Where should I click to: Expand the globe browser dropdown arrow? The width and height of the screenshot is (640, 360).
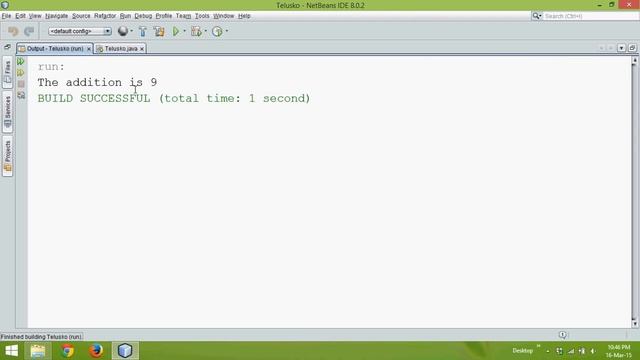[131, 31]
